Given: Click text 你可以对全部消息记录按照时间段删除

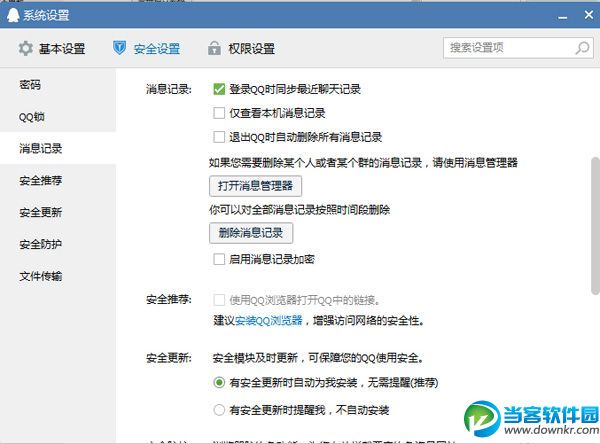Looking at the screenshot, I should (300, 210).
